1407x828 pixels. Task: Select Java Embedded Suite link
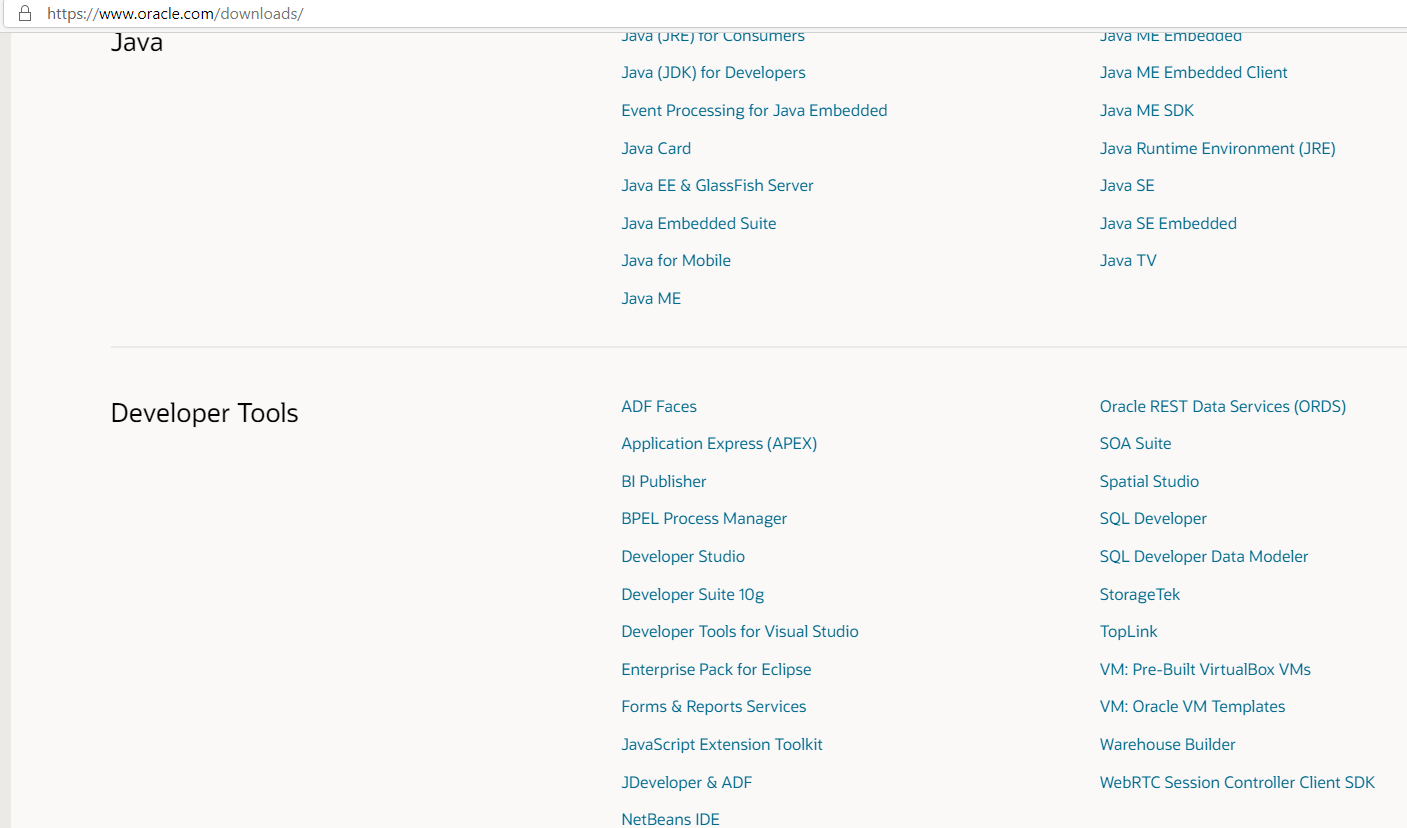(x=699, y=224)
